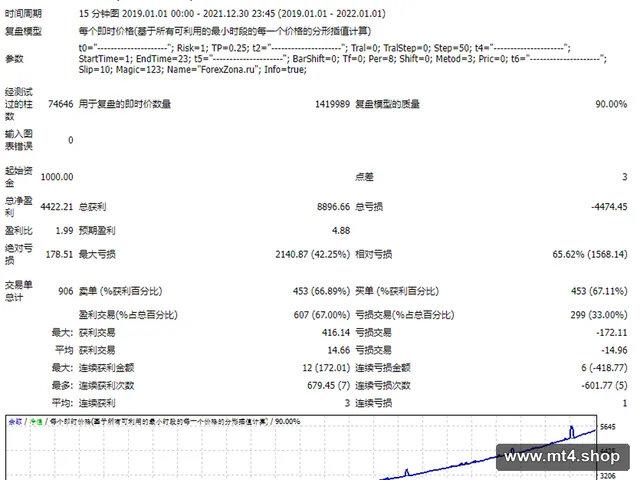Select largest profit trade 416.14

[336, 333]
